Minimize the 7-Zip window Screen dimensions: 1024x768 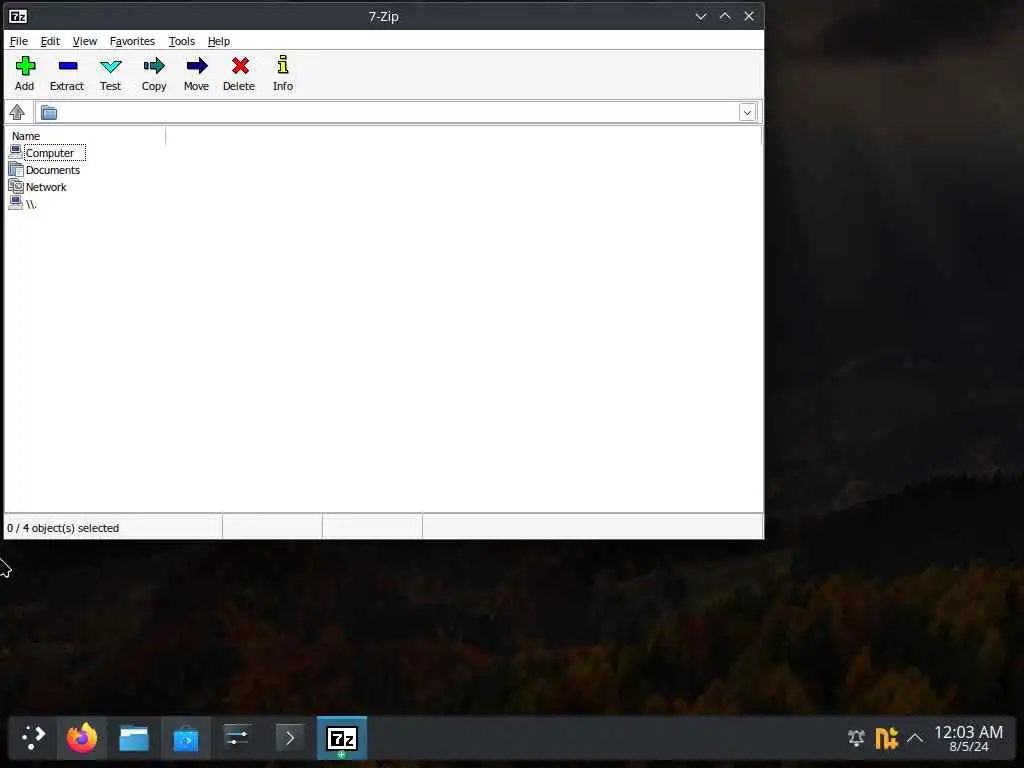701,16
